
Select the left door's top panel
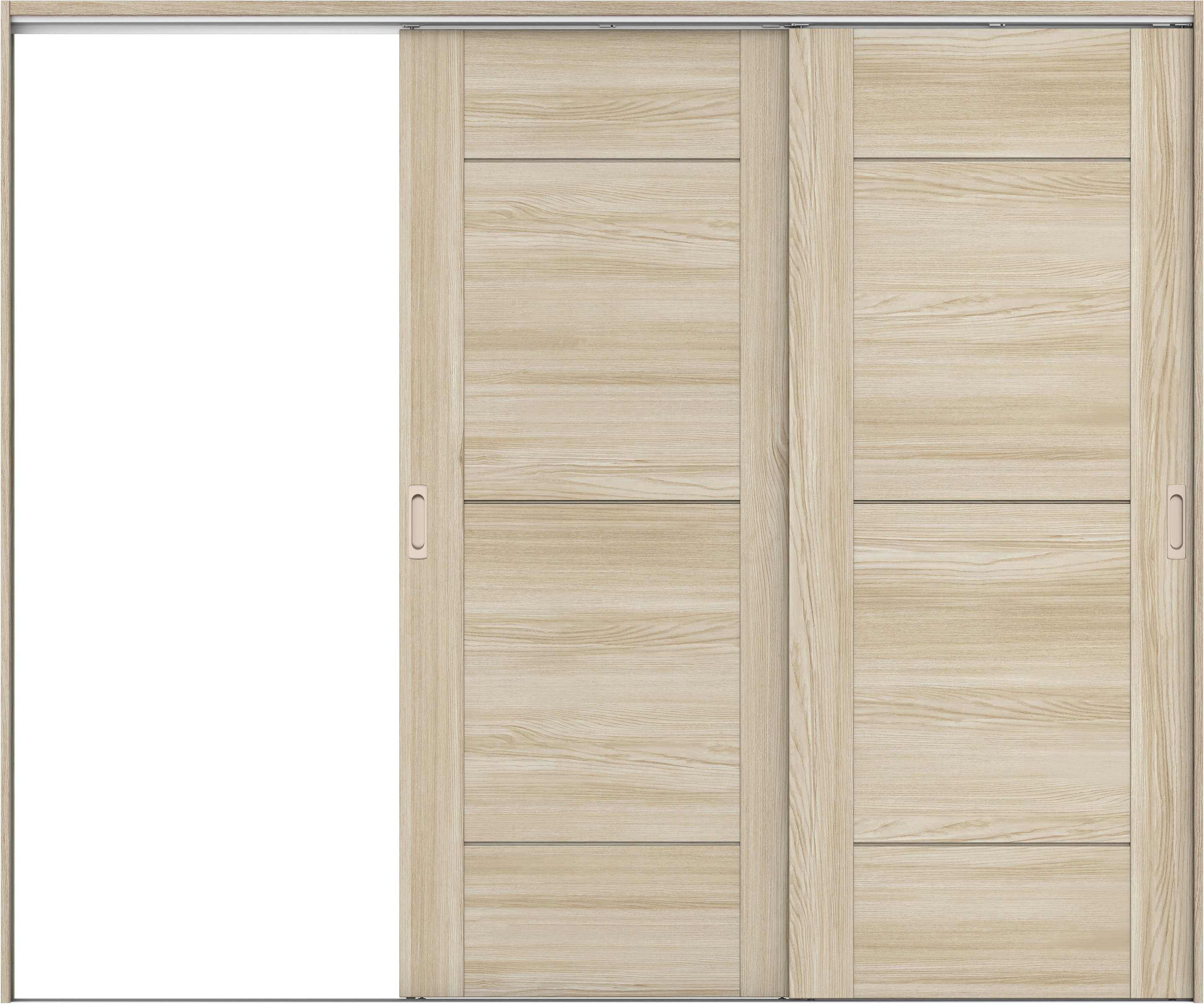[601, 94]
